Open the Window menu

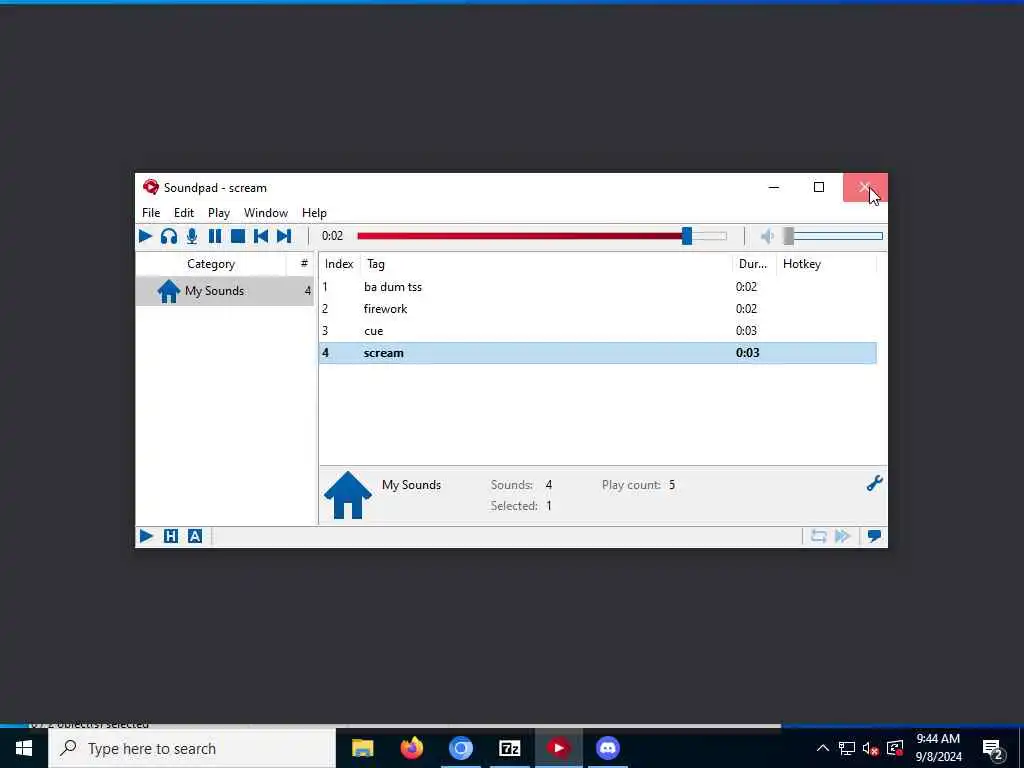tap(266, 213)
